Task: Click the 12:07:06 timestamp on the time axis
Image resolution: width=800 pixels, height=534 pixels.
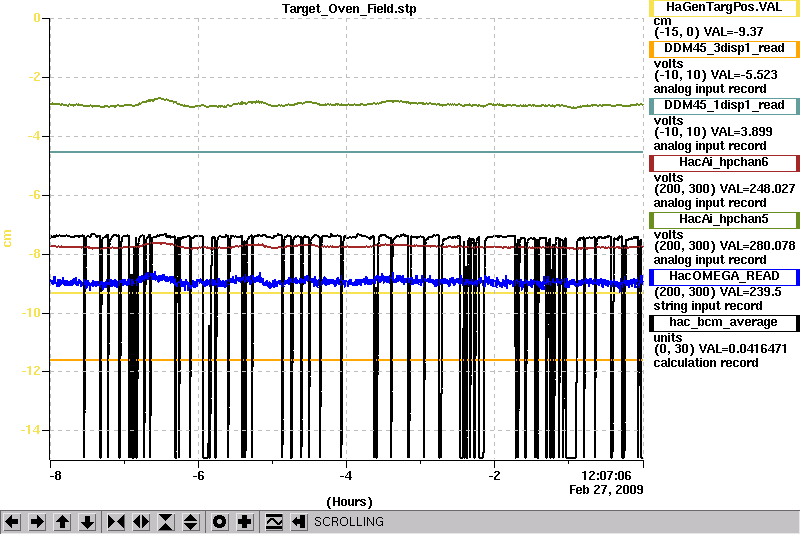Action: (606, 476)
